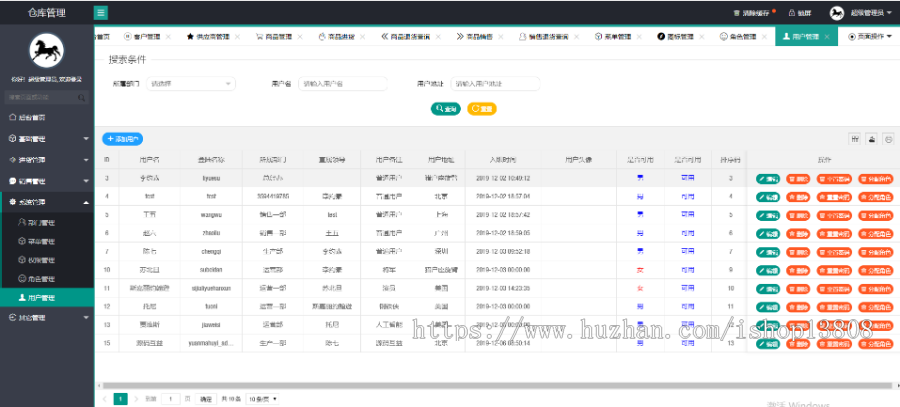The width and height of the screenshot is (900, 407).
Task: Click the 用户名 username input field
Action: (343, 84)
